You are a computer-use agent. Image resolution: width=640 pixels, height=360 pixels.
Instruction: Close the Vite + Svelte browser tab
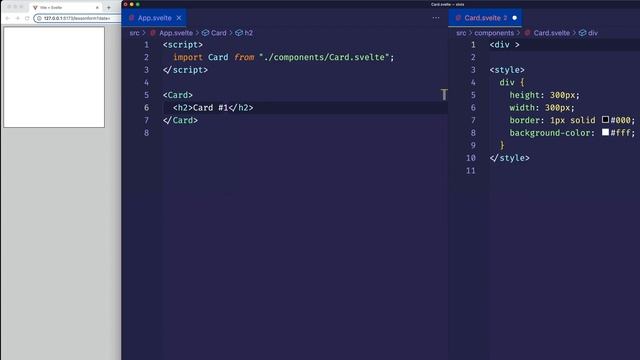(97, 7)
